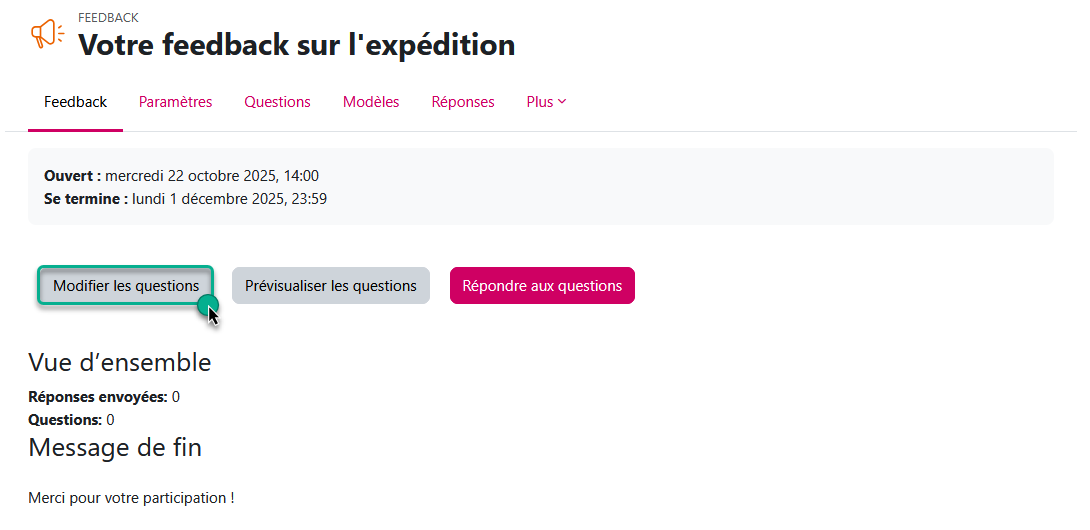Click the Message de fin heading

115,448
